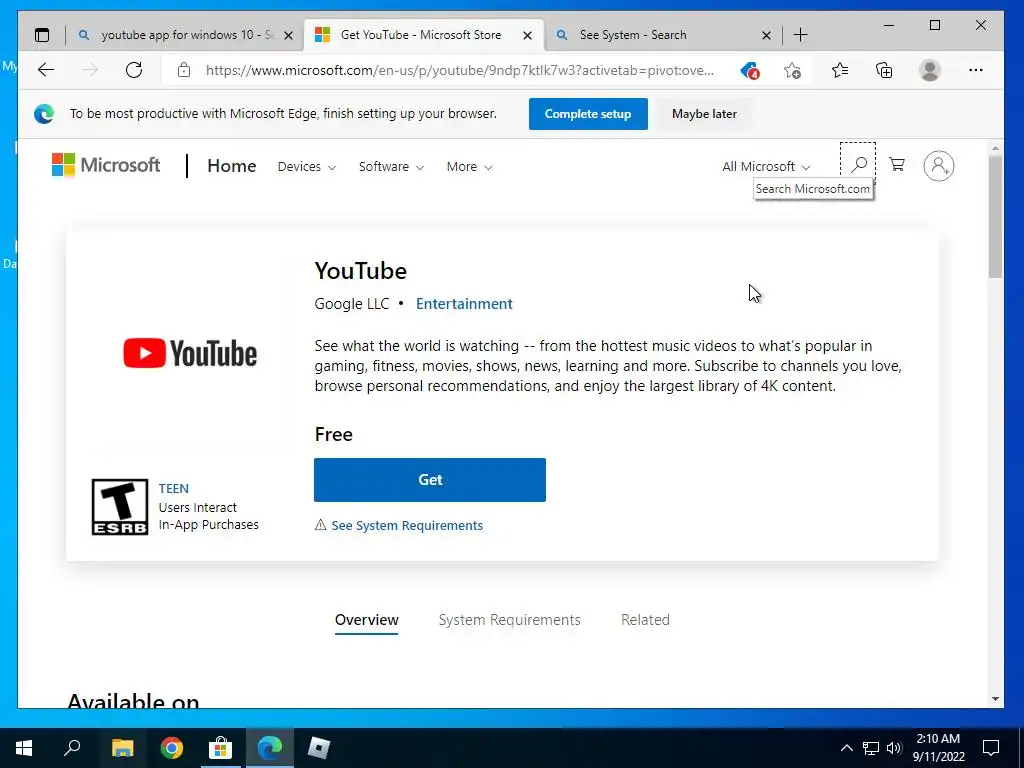The image size is (1024, 768).
Task: Switch to youtube app for windows 10 tab
Action: (x=186, y=35)
